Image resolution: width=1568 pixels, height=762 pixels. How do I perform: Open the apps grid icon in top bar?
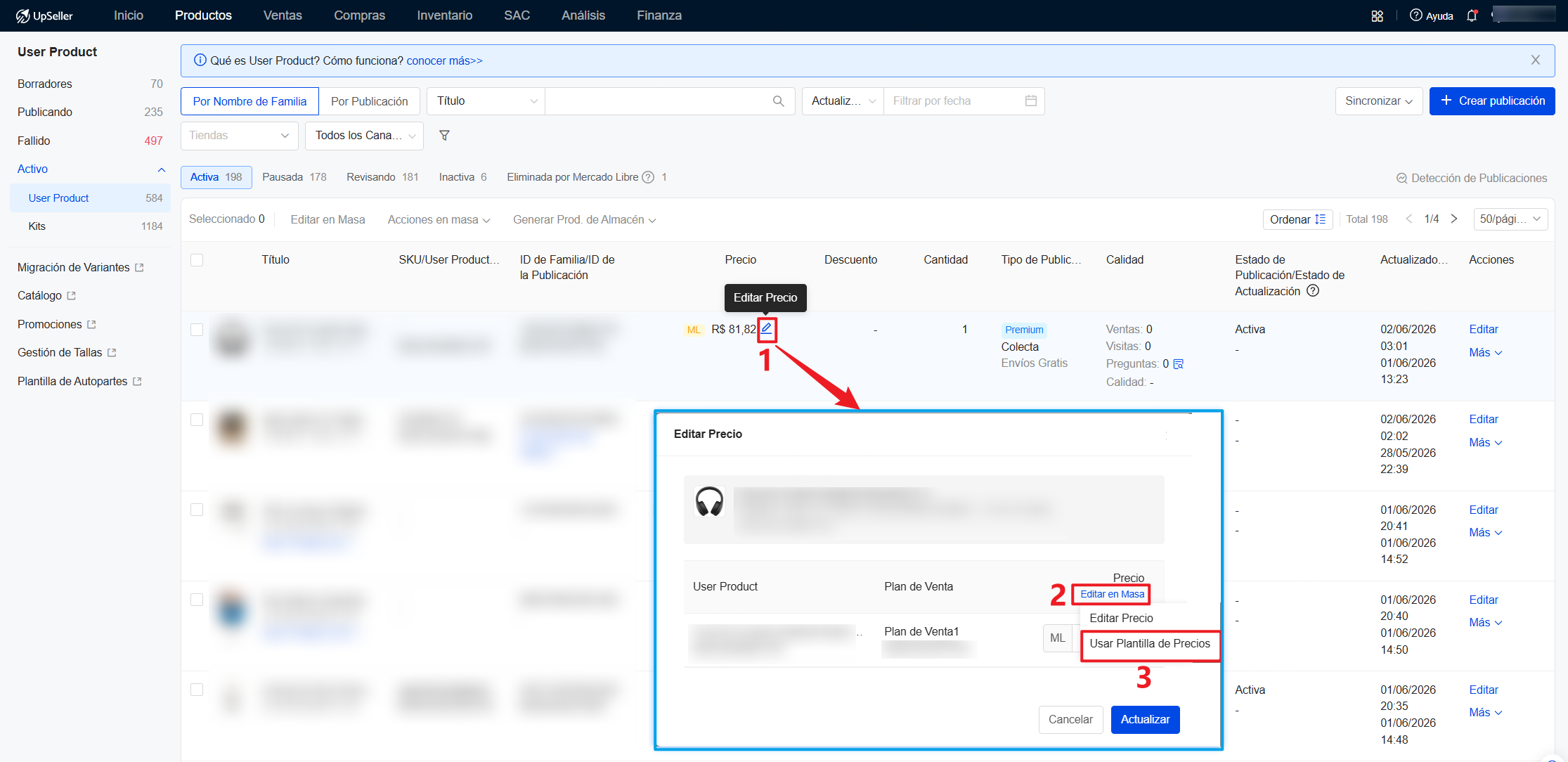pos(1377,15)
